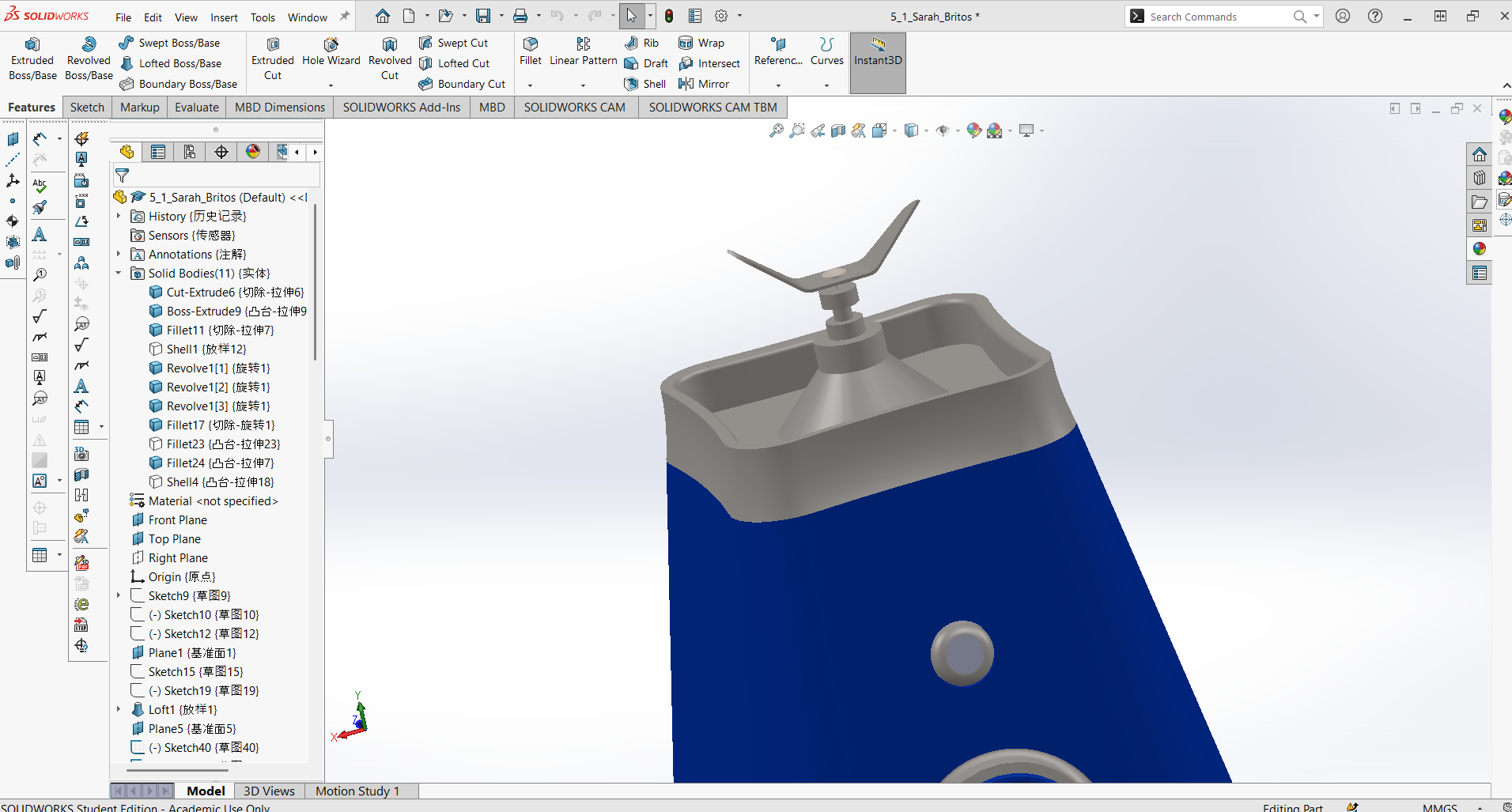This screenshot has height=812, width=1512.
Task: Open the Help question mark icon
Action: pos(1375,16)
